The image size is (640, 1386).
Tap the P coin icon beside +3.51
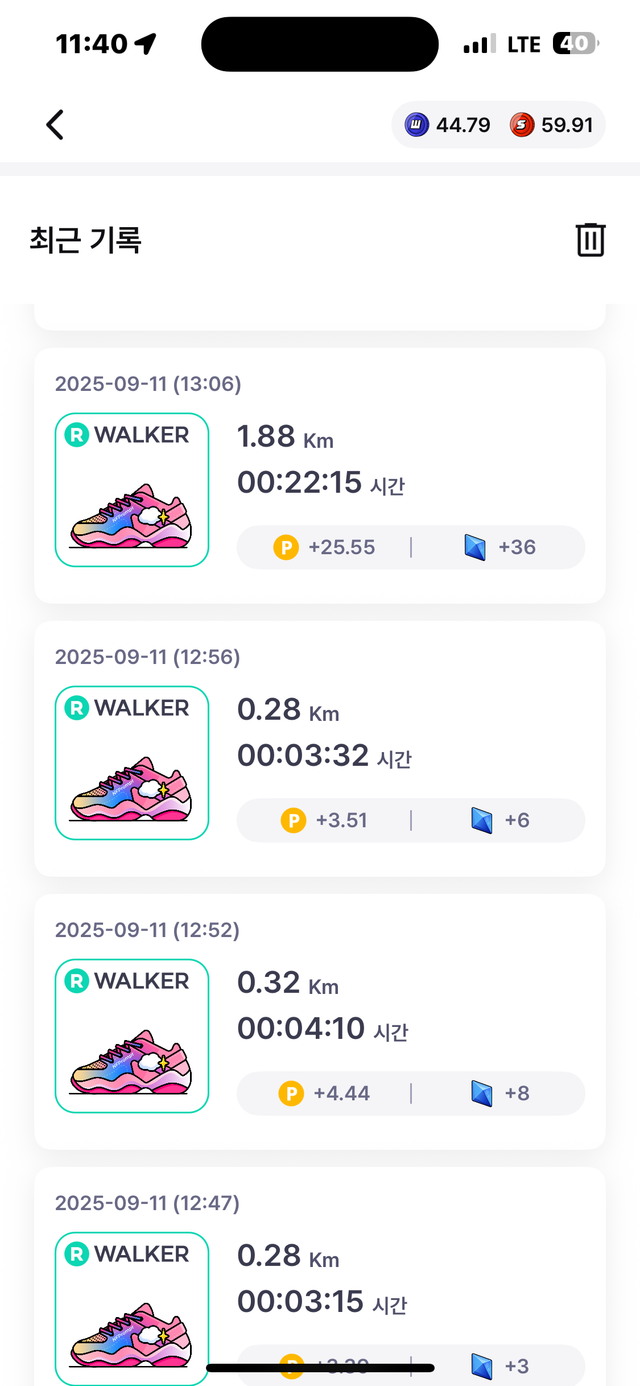point(293,821)
